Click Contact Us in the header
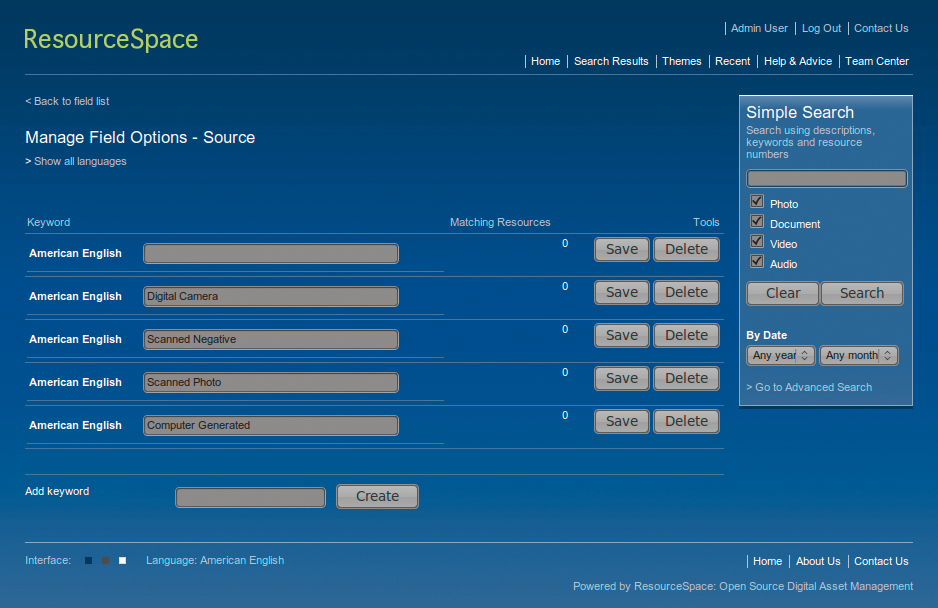Image resolution: width=938 pixels, height=608 pixels. click(881, 28)
